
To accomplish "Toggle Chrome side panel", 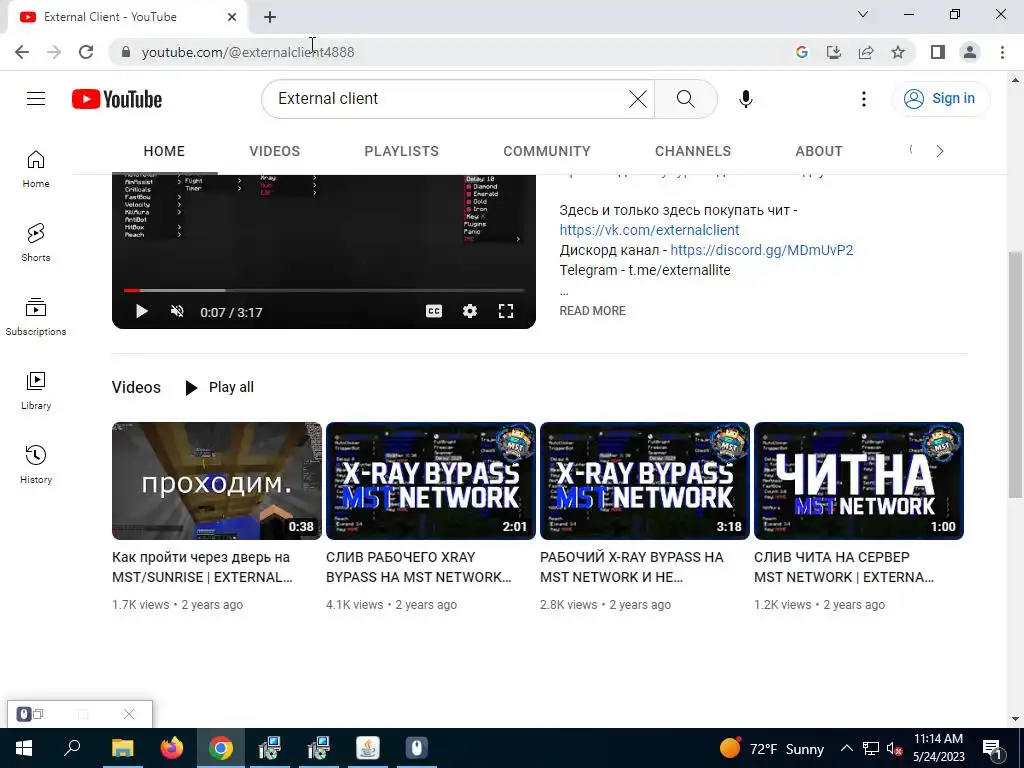I will tap(938, 52).
